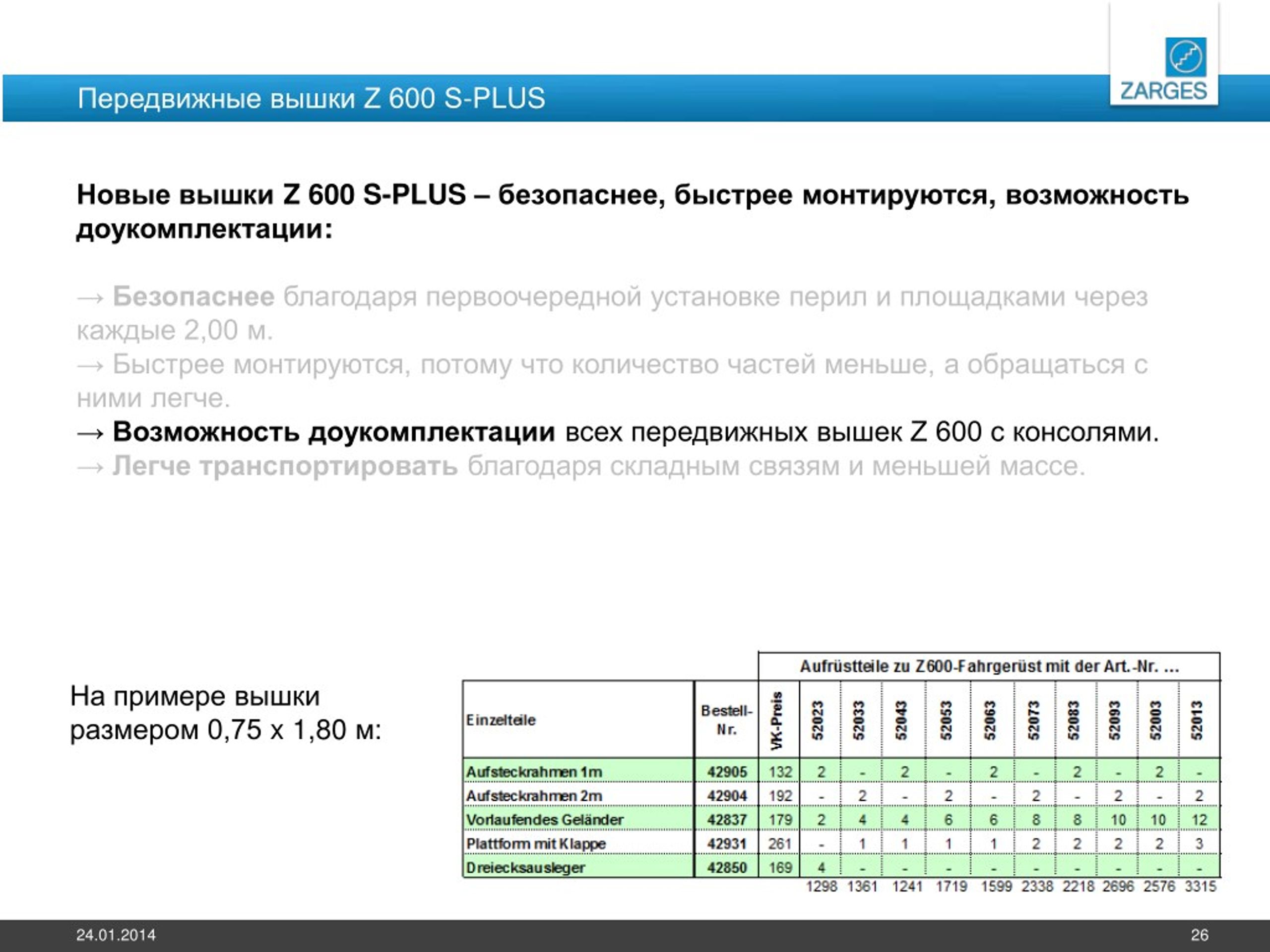Select the total 2338 below the table
1270x952 pixels.
click(x=1037, y=887)
